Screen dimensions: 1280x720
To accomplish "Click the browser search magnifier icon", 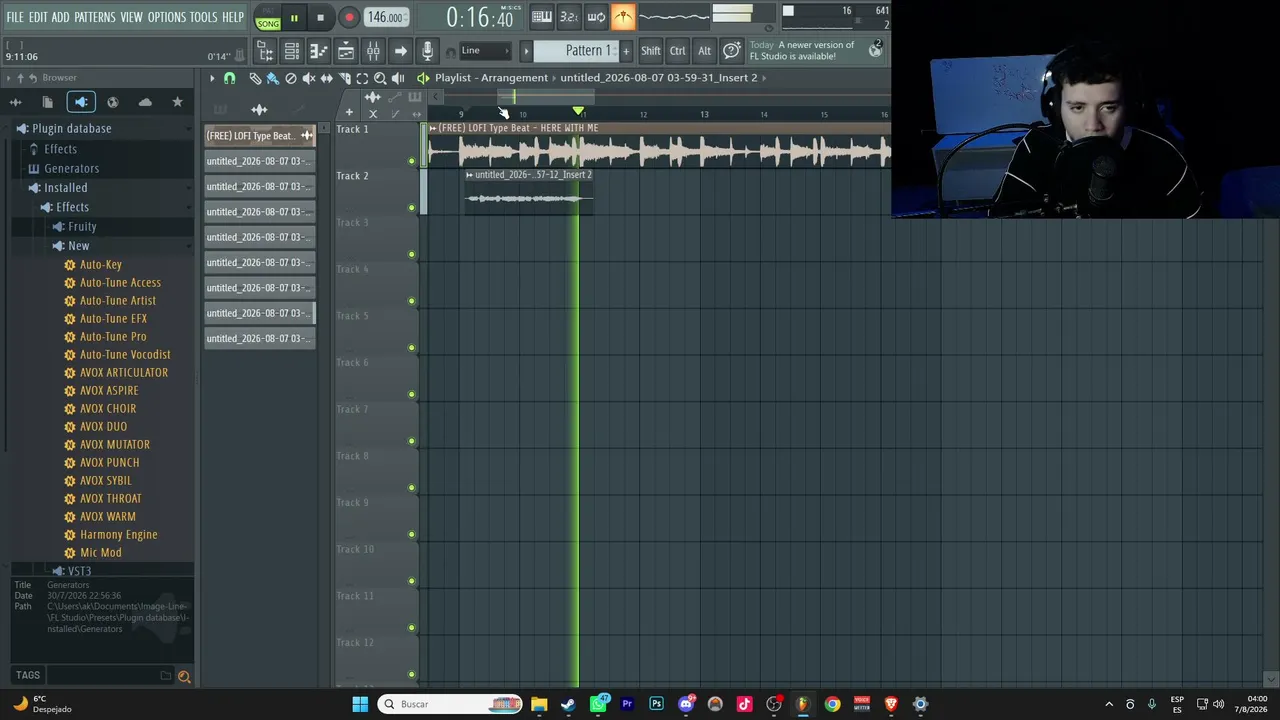I will pyautogui.click(x=184, y=677).
